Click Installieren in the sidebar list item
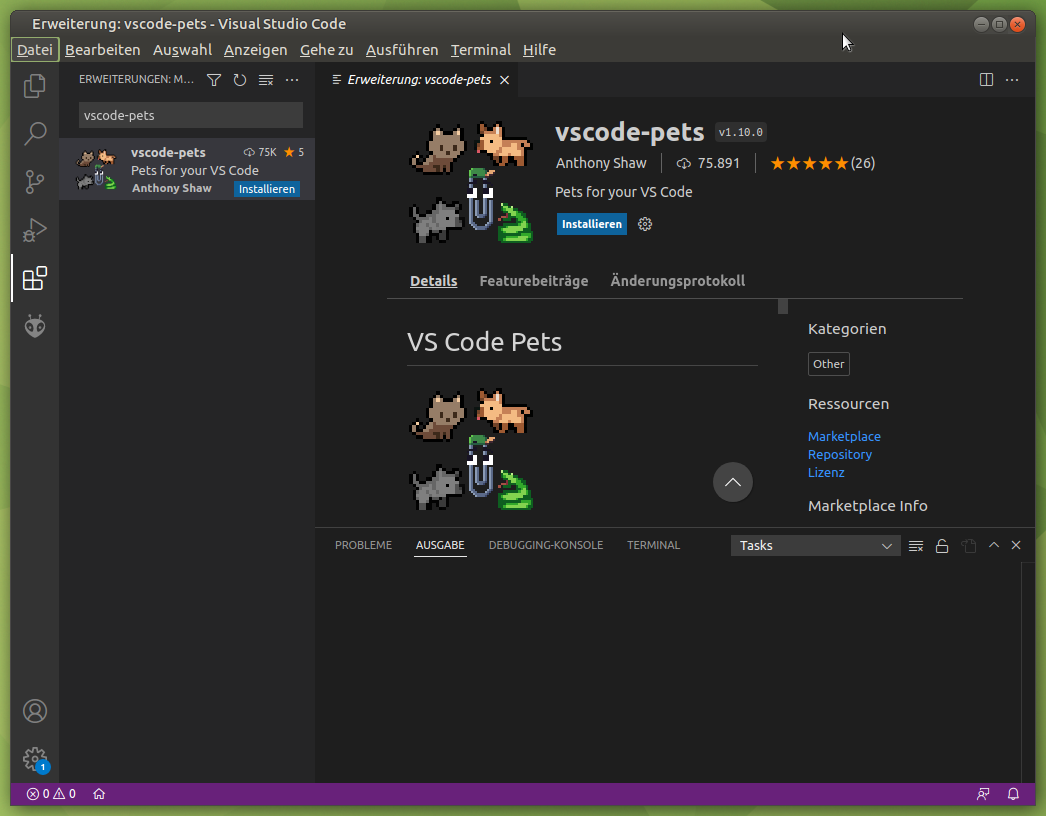 (x=267, y=189)
